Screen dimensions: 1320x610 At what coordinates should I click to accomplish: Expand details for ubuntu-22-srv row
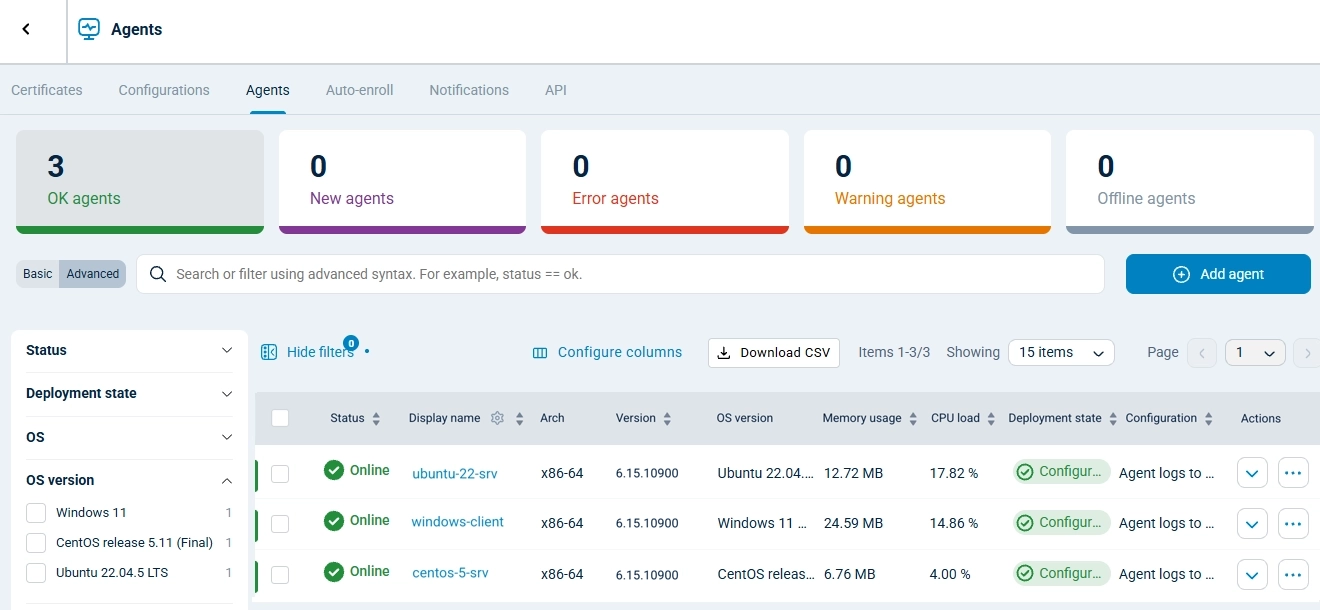[1253, 472]
